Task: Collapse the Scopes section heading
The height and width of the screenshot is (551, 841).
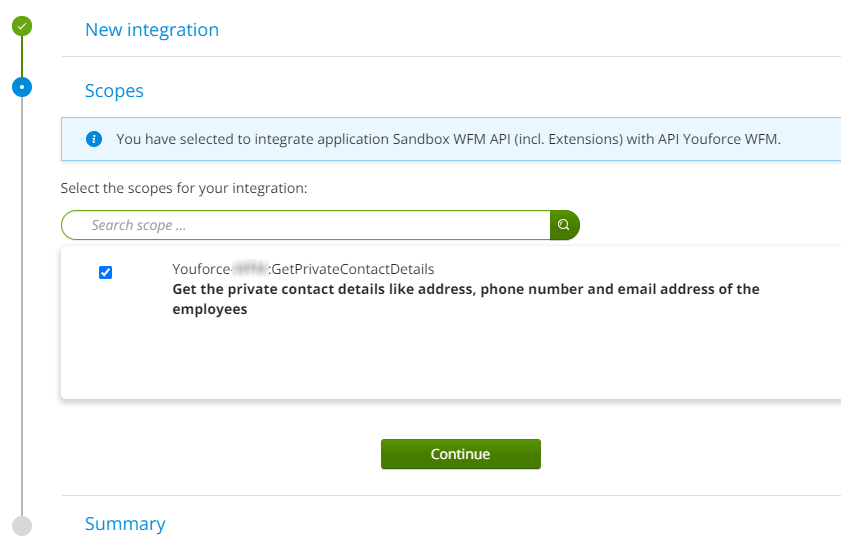Action: click(x=114, y=91)
